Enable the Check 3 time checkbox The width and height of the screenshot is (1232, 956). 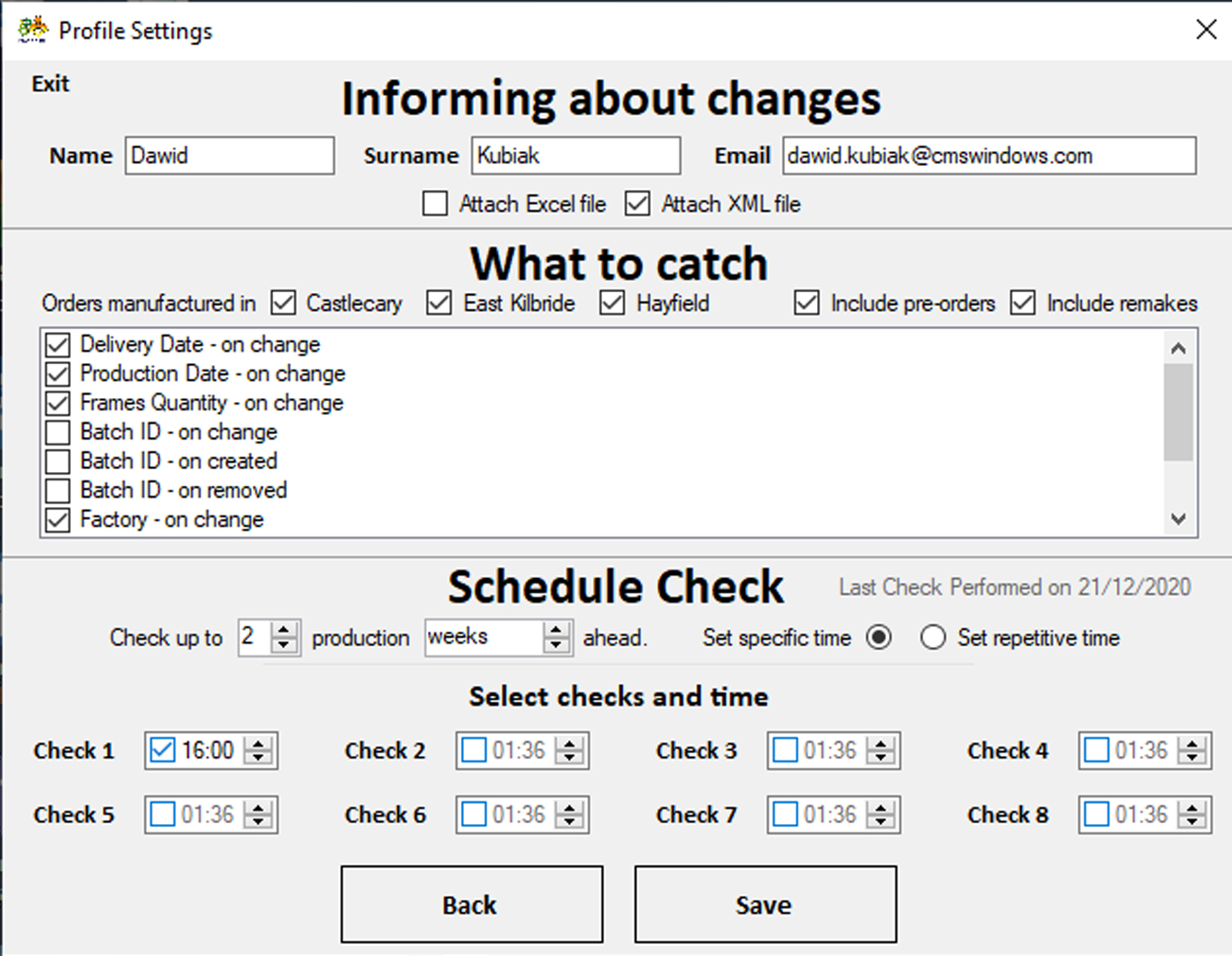(x=785, y=750)
